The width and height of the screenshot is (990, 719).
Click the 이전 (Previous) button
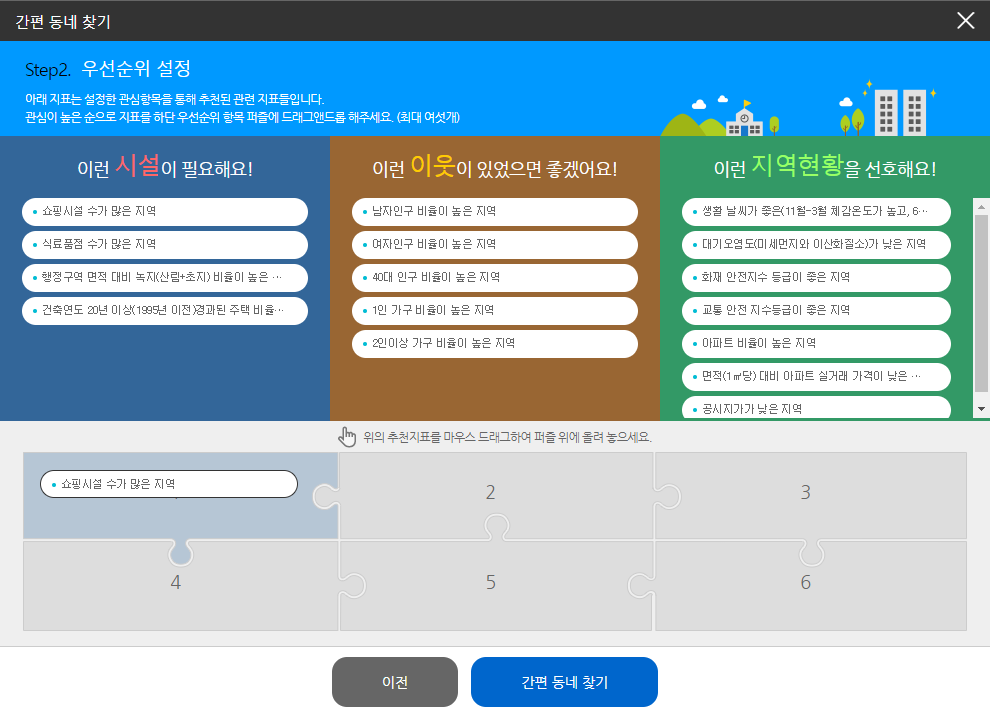point(394,681)
